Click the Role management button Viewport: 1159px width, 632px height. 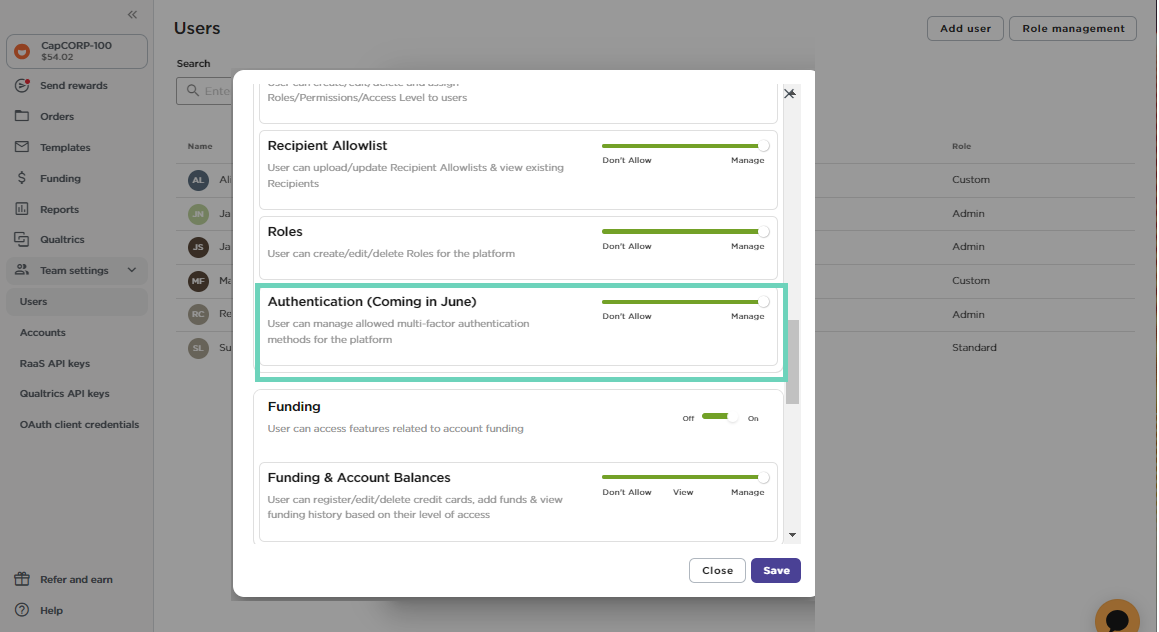[x=1073, y=28]
